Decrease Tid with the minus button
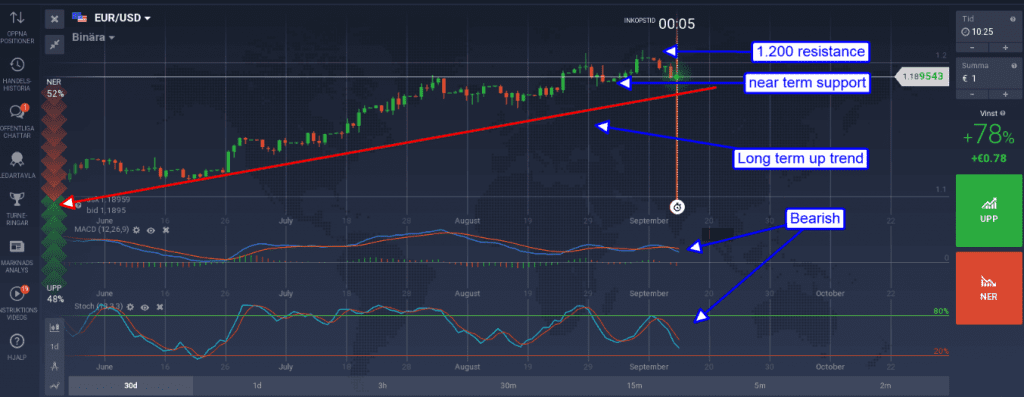The image size is (1024, 397). (x=972, y=47)
